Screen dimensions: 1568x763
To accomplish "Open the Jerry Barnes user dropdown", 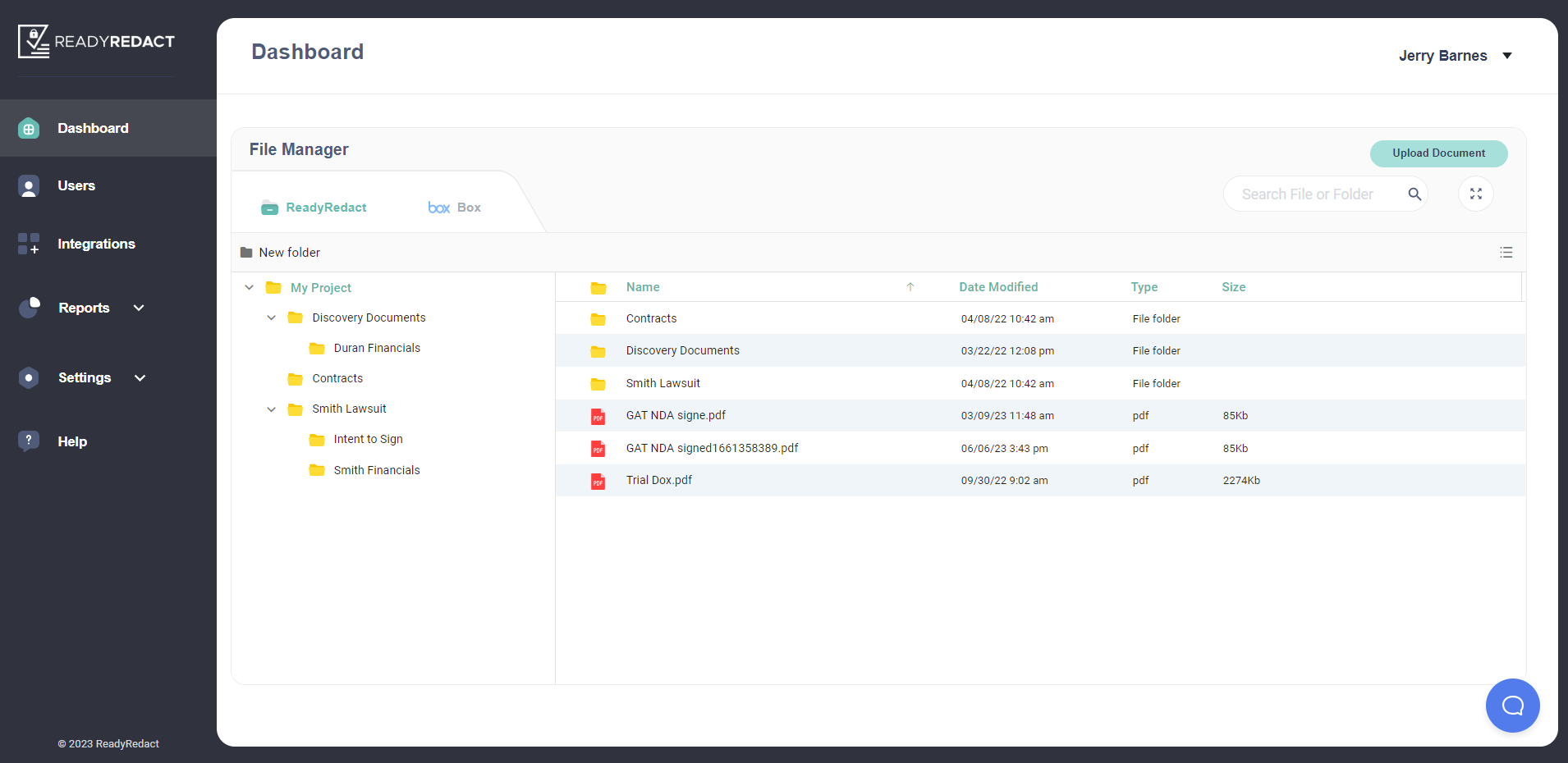I will point(1455,56).
